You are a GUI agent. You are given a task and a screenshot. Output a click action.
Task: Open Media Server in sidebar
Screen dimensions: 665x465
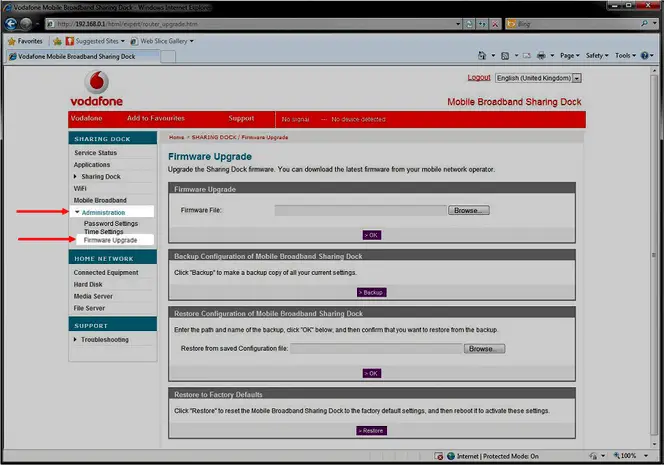pos(93,296)
